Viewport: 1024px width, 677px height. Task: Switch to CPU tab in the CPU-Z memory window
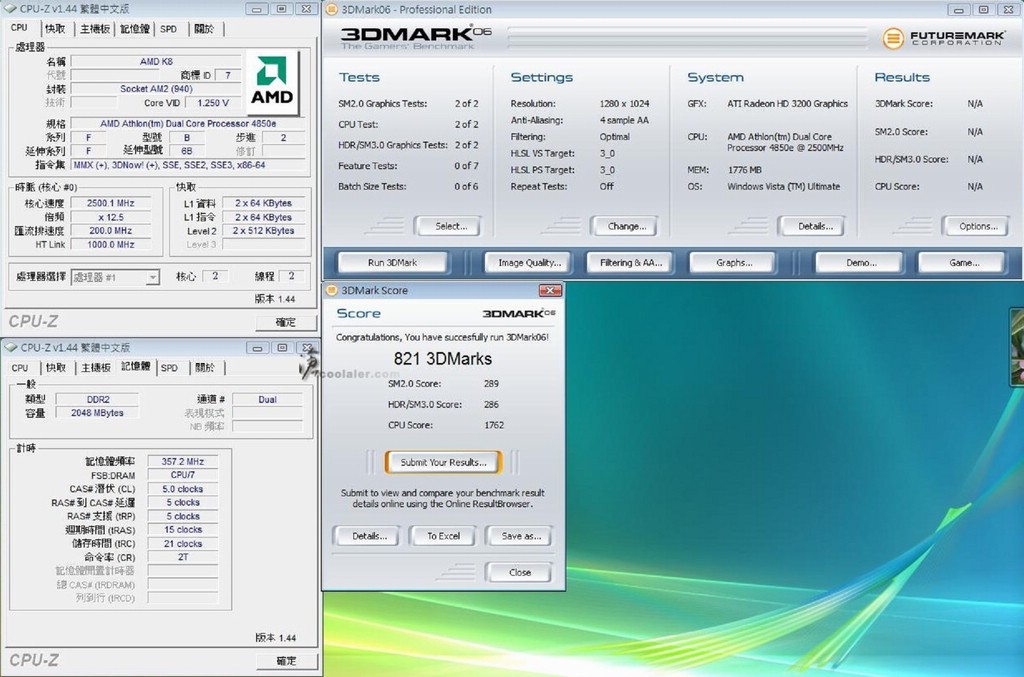[x=20, y=368]
